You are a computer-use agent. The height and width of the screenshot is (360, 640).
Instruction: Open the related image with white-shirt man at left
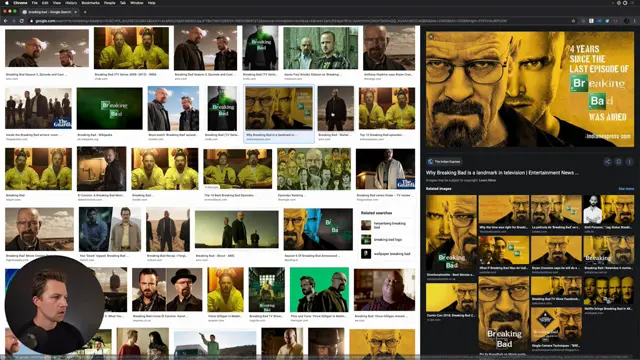tap(609, 209)
